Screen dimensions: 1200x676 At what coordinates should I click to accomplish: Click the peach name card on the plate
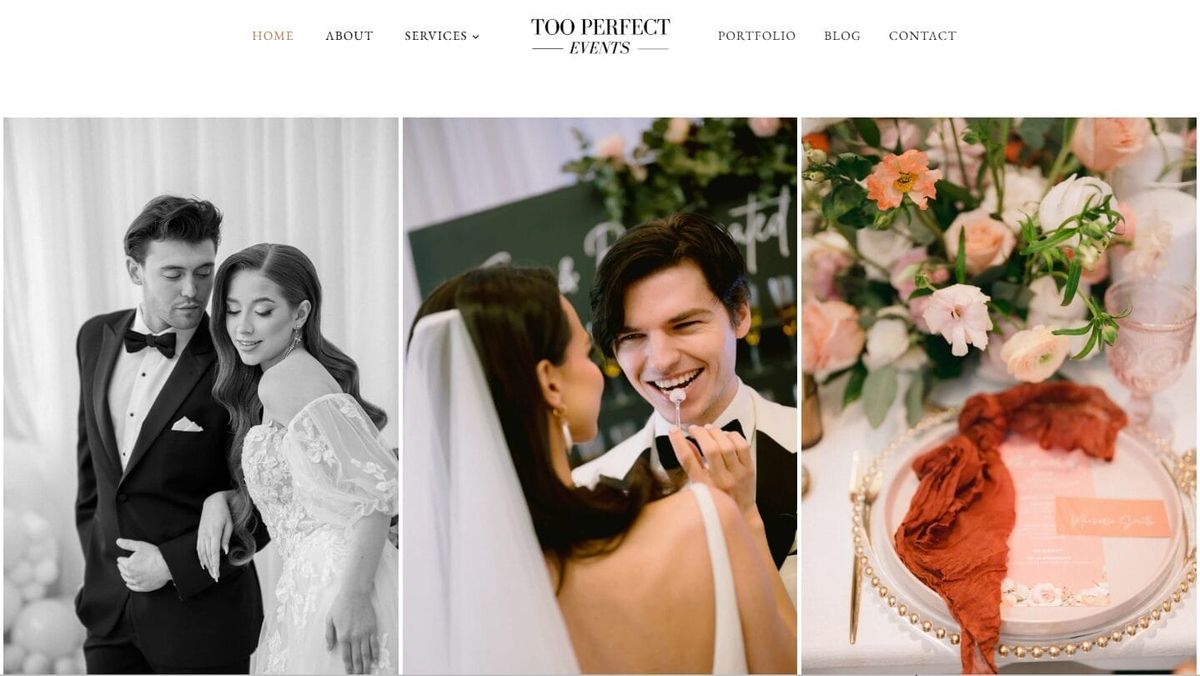coord(1112,518)
